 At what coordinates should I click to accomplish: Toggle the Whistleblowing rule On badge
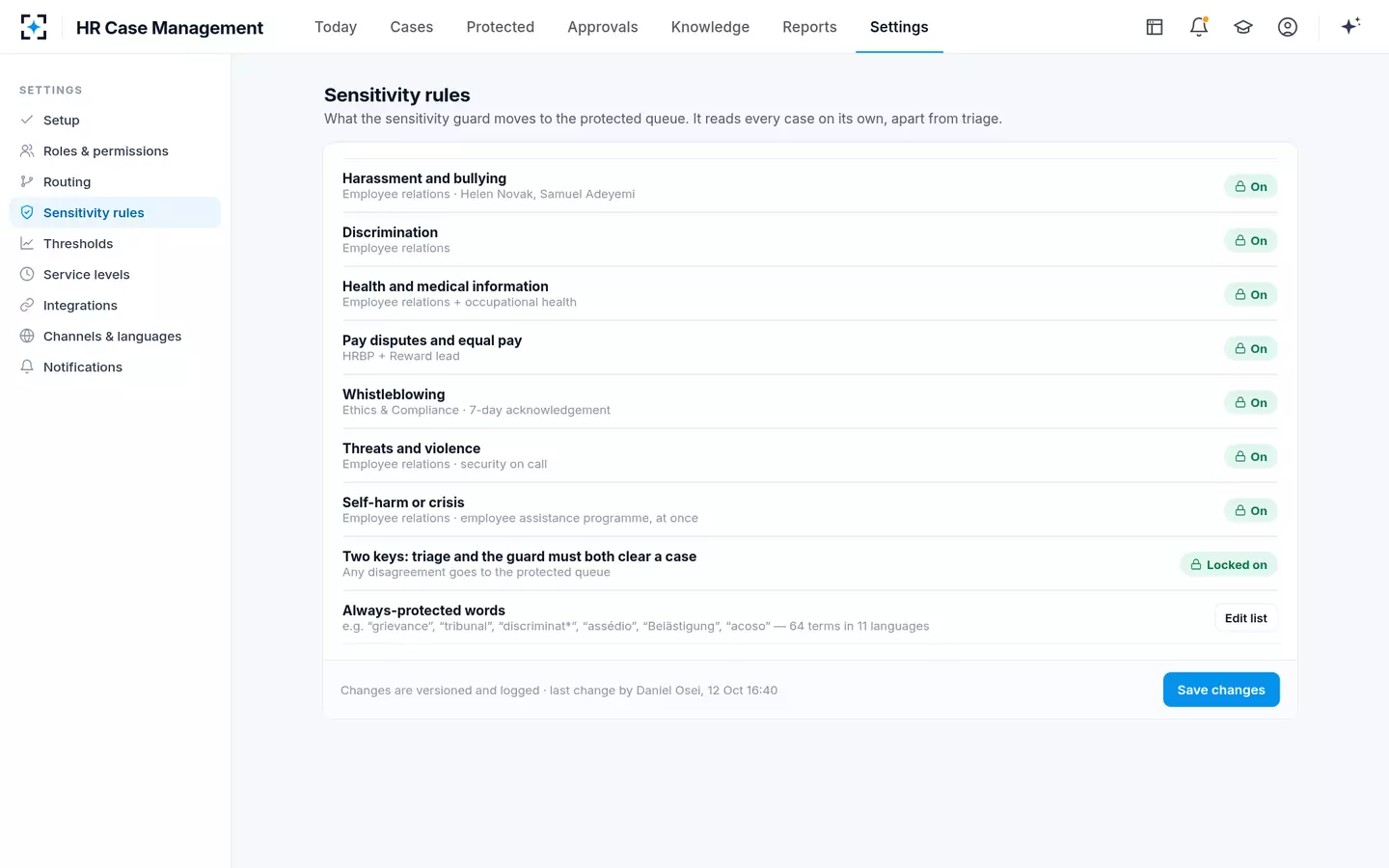pyautogui.click(x=1251, y=402)
